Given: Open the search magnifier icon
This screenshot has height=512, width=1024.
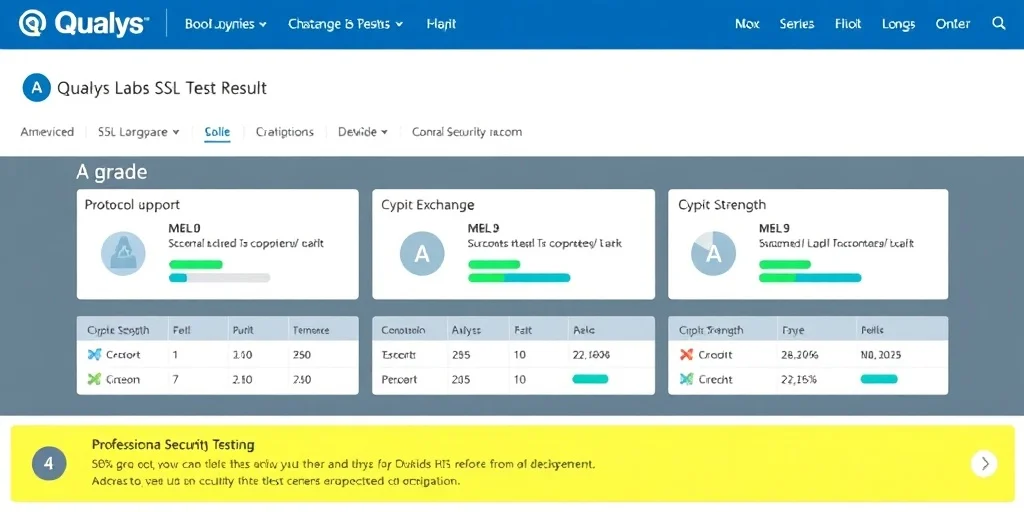Looking at the screenshot, I should (999, 24).
